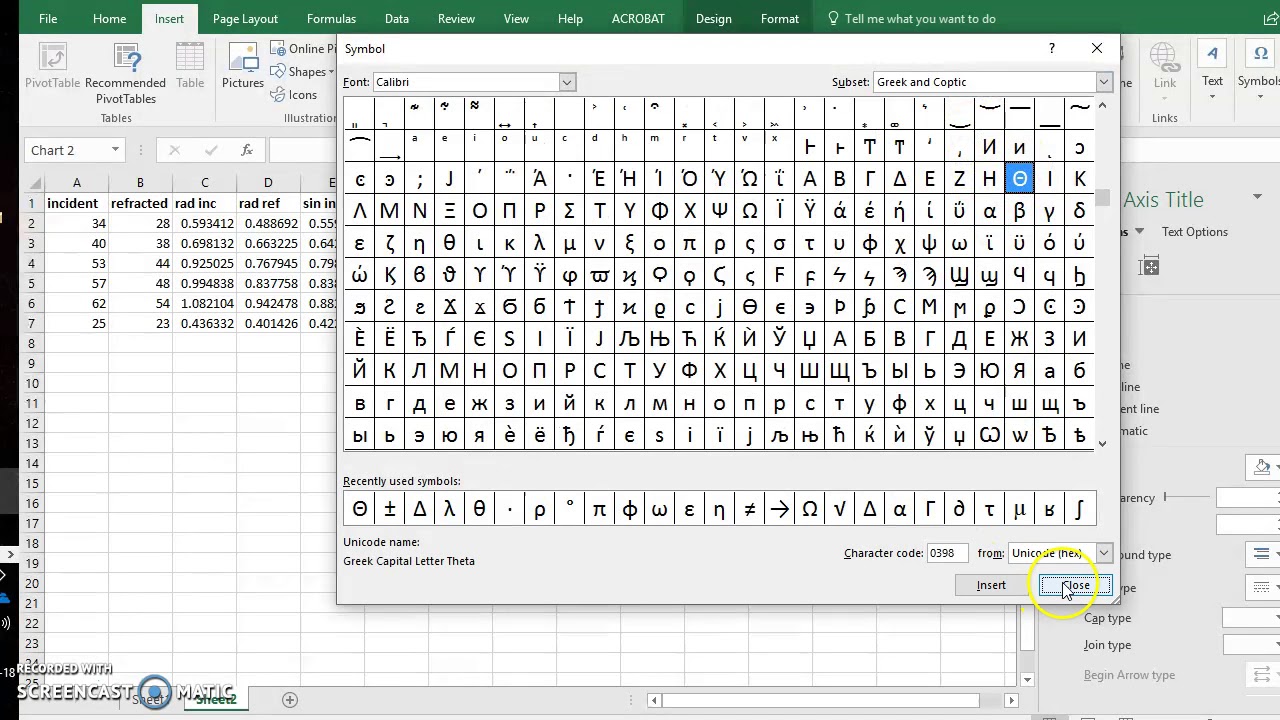Select cell C2 with 0.593412

[x=204, y=223]
